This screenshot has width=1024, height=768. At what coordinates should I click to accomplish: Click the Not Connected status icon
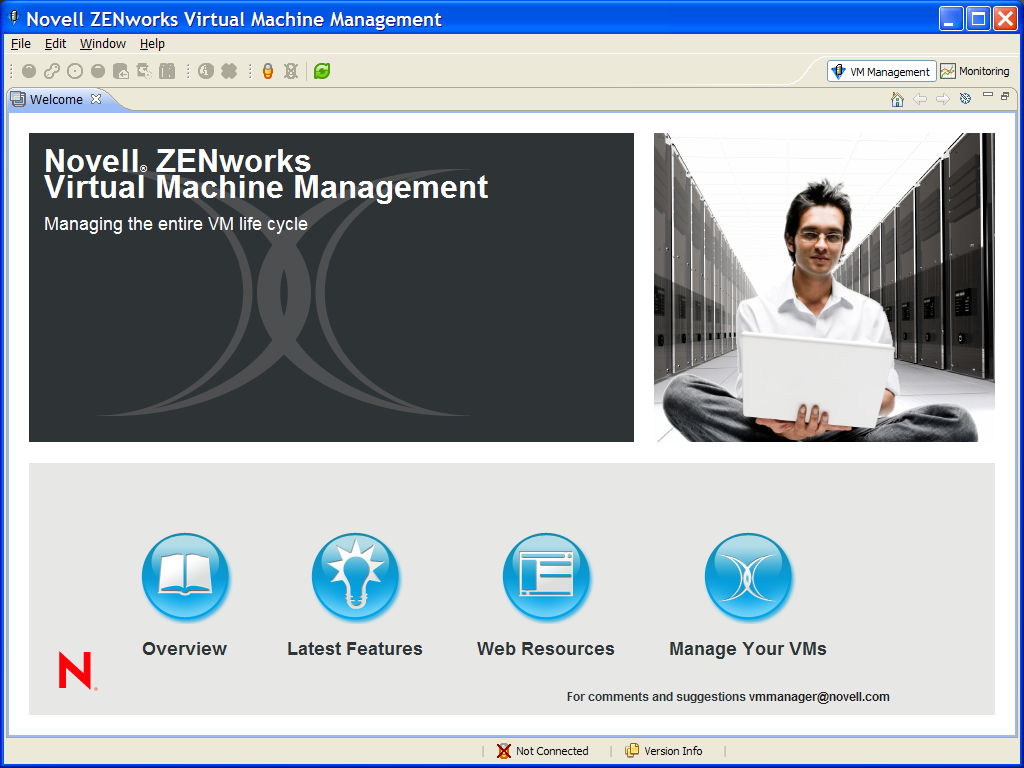pos(503,751)
